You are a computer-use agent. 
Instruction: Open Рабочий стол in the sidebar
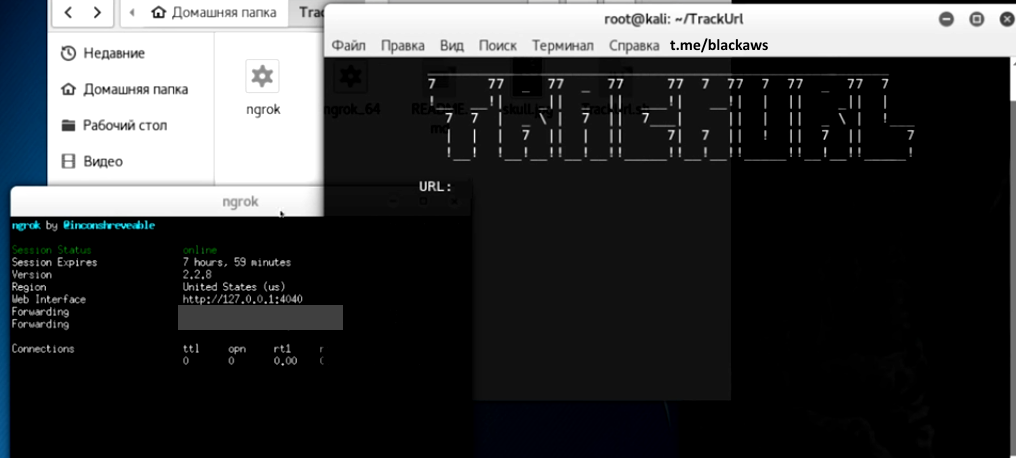pos(124,125)
